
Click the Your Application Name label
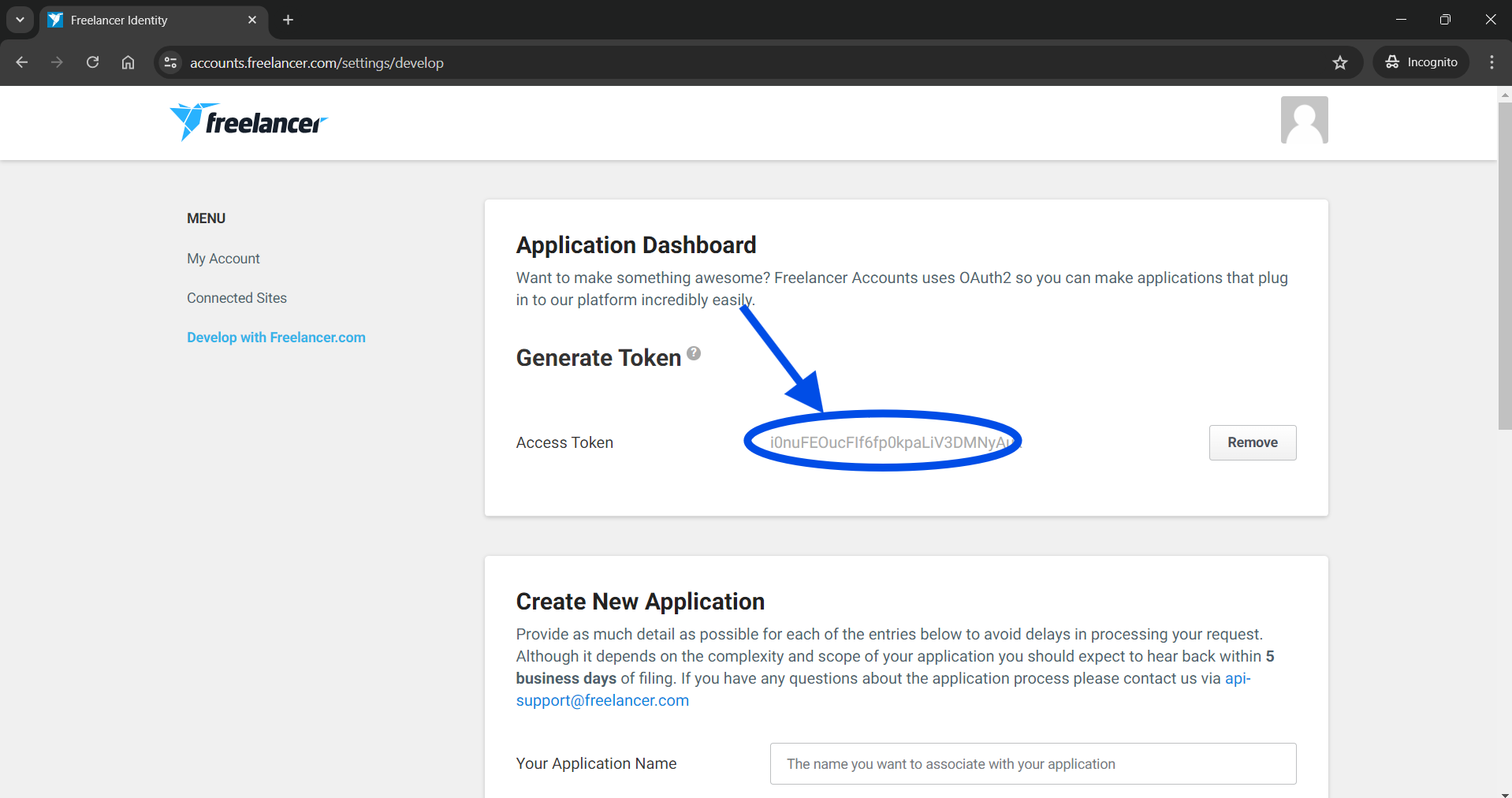tap(596, 763)
